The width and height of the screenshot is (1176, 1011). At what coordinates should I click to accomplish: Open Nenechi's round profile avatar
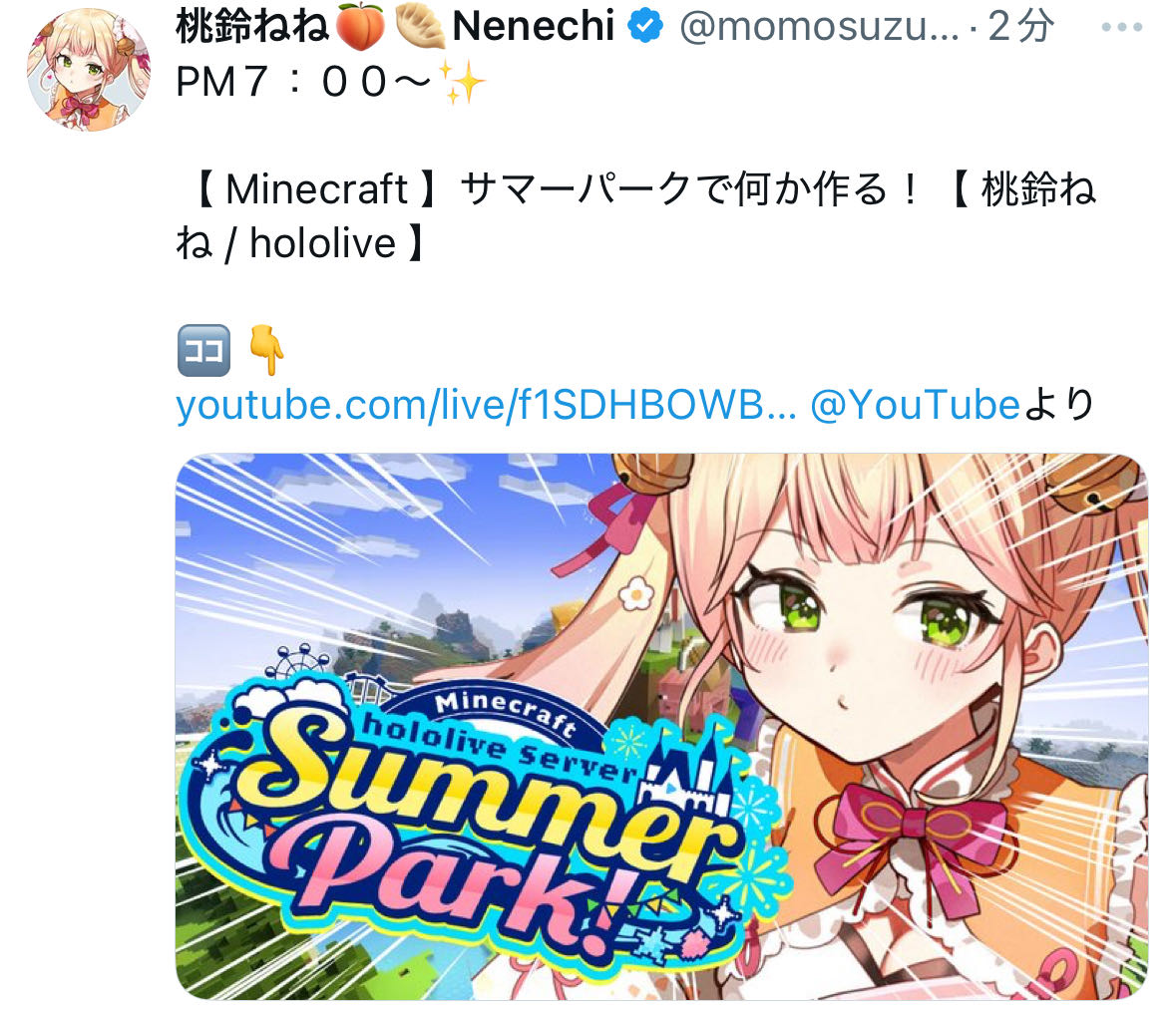89,69
